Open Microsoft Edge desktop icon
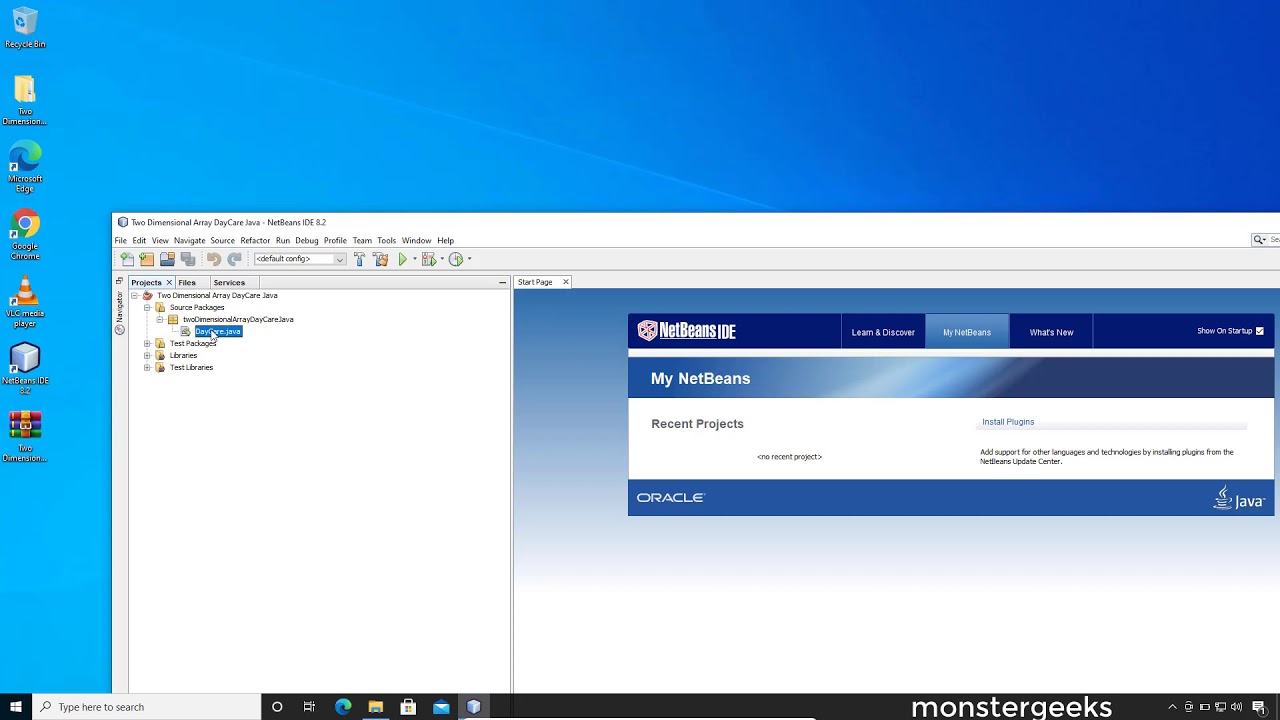Image resolution: width=1280 pixels, height=720 pixels. (x=25, y=168)
